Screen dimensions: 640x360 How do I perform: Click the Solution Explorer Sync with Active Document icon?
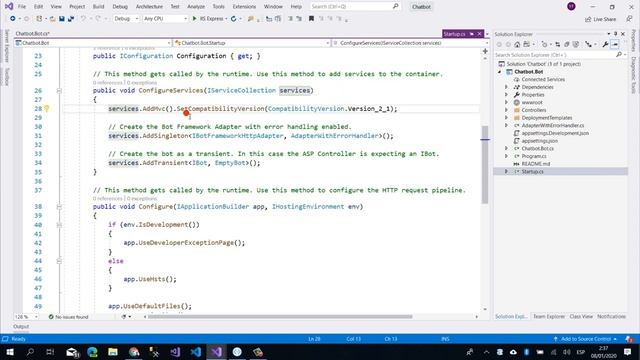click(558, 44)
